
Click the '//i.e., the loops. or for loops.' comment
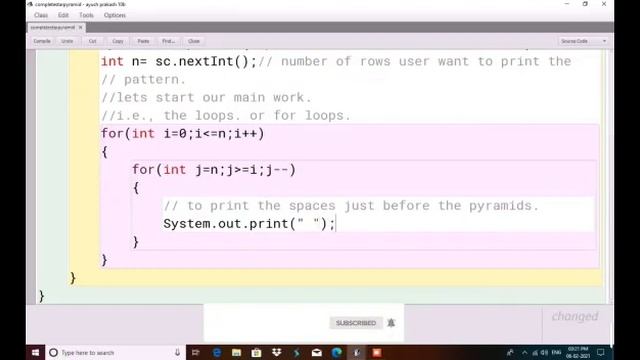226,116
